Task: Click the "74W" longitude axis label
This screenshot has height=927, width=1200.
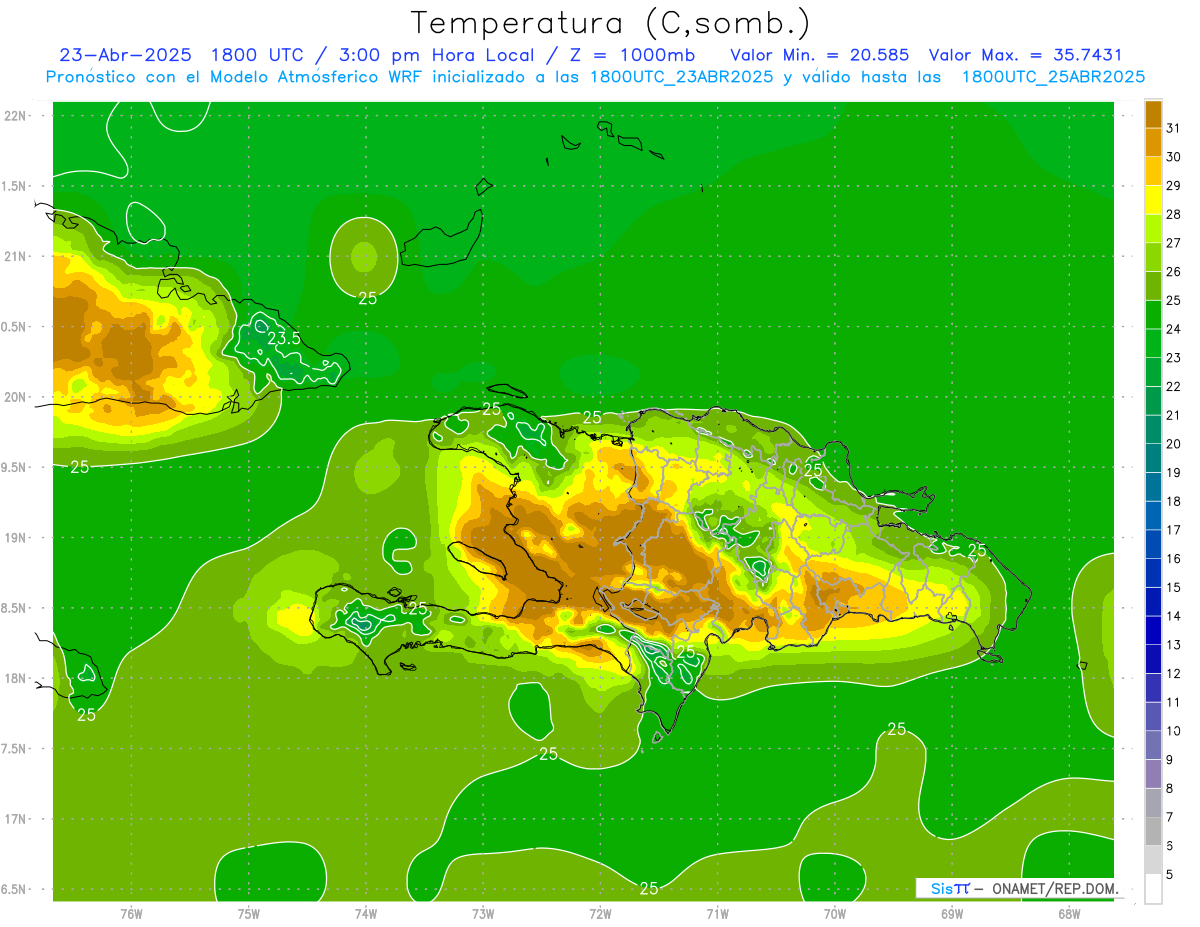Action: [x=366, y=914]
